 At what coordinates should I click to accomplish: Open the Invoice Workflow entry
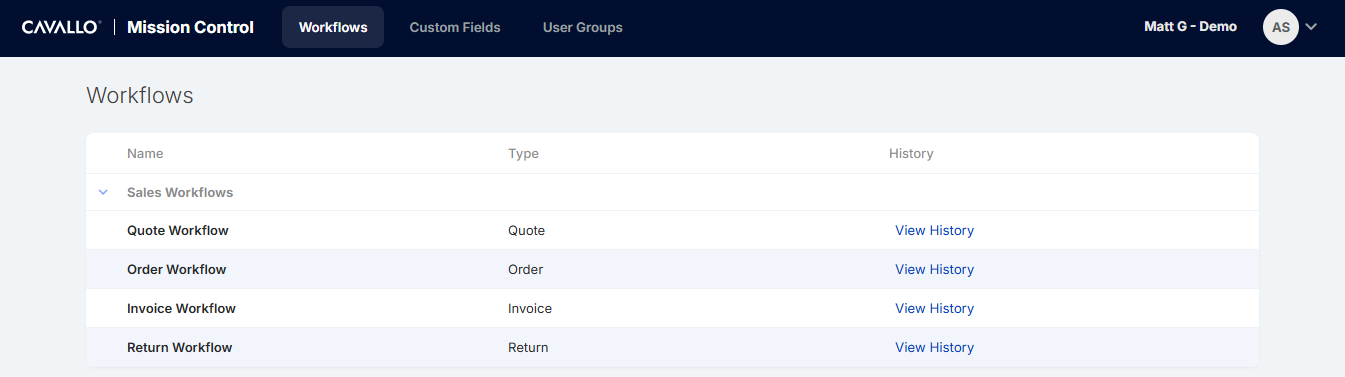181,308
